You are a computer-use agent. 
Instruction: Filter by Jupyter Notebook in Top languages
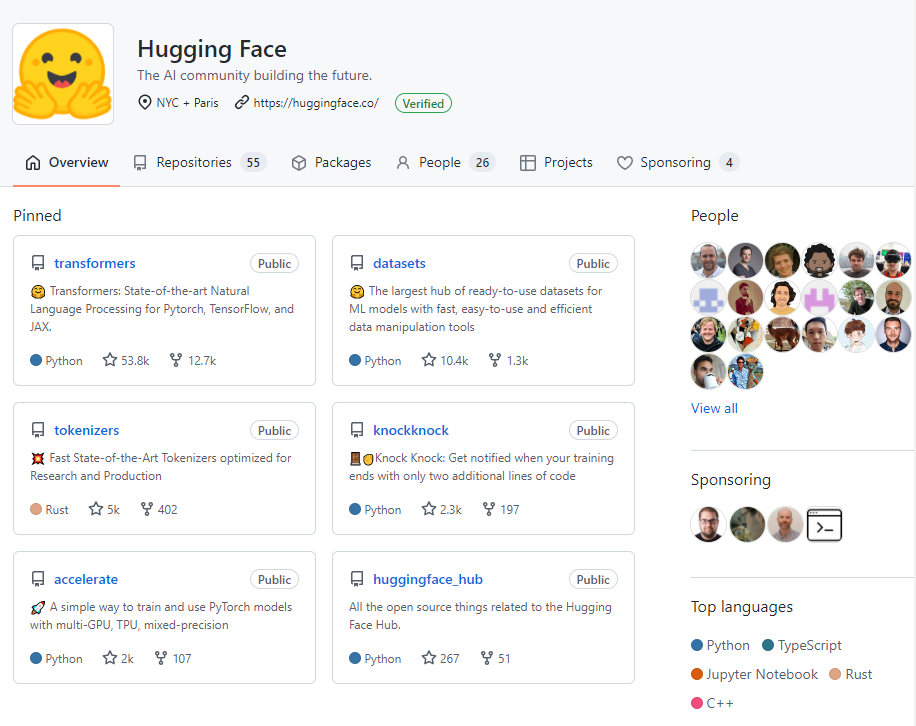tap(754, 674)
